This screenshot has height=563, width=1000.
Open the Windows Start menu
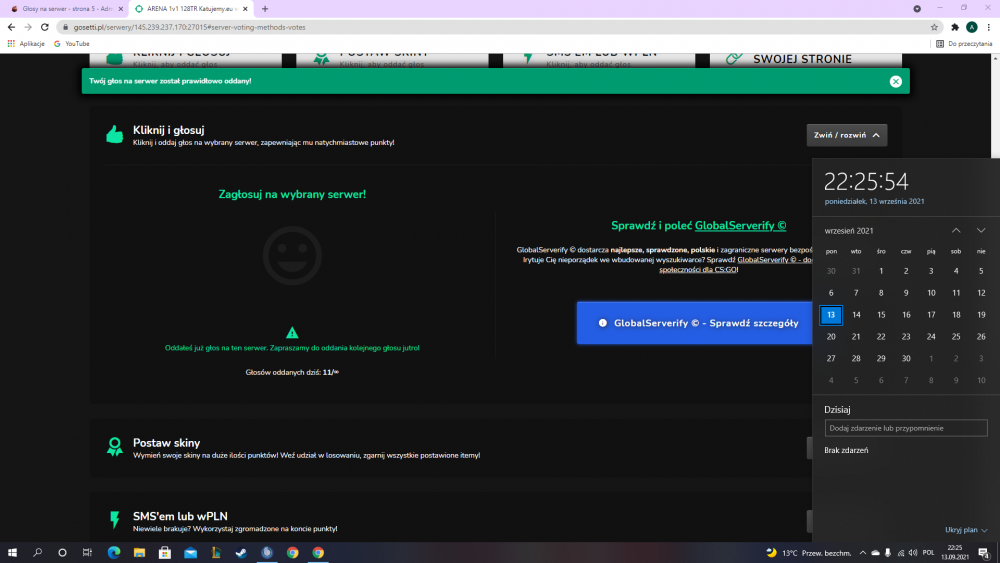[x=12, y=553]
